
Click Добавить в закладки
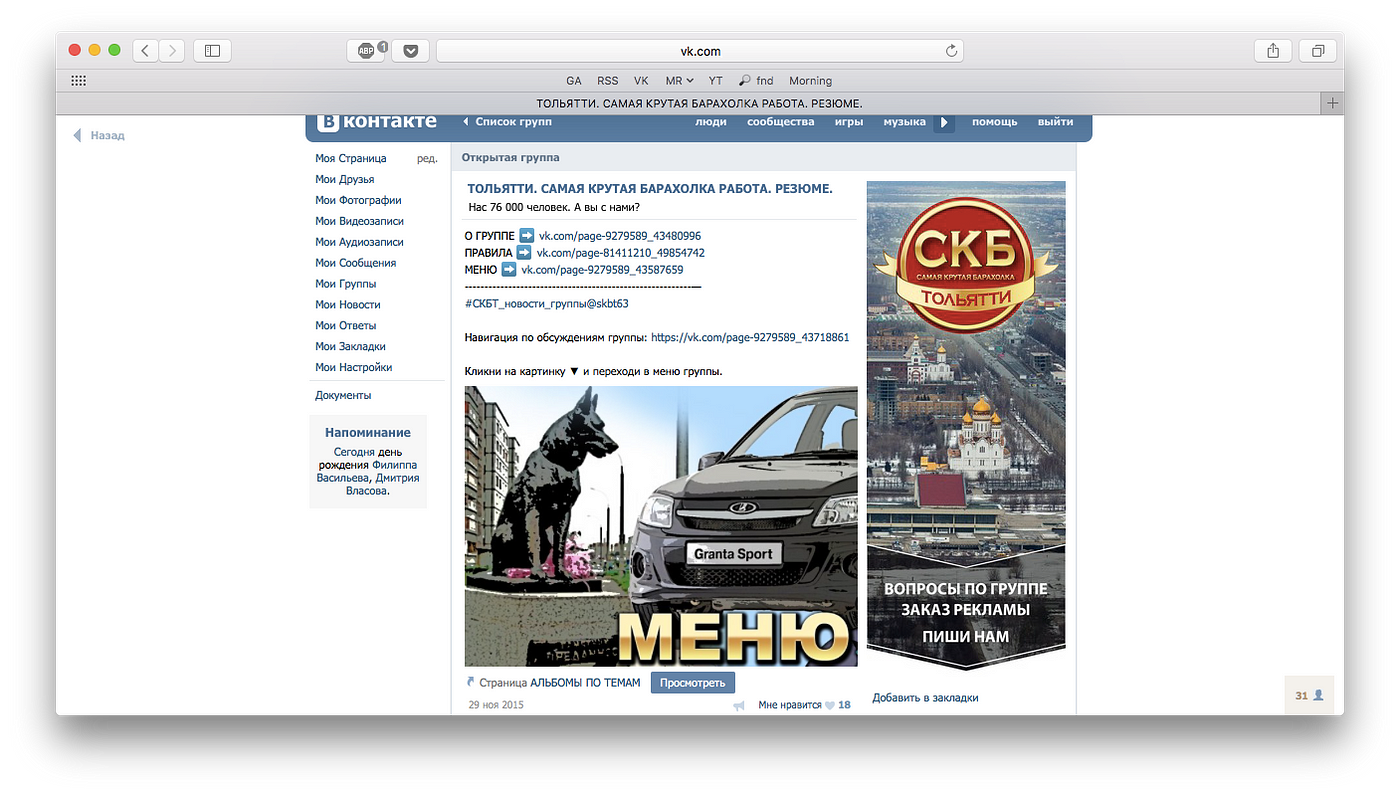click(x=925, y=698)
